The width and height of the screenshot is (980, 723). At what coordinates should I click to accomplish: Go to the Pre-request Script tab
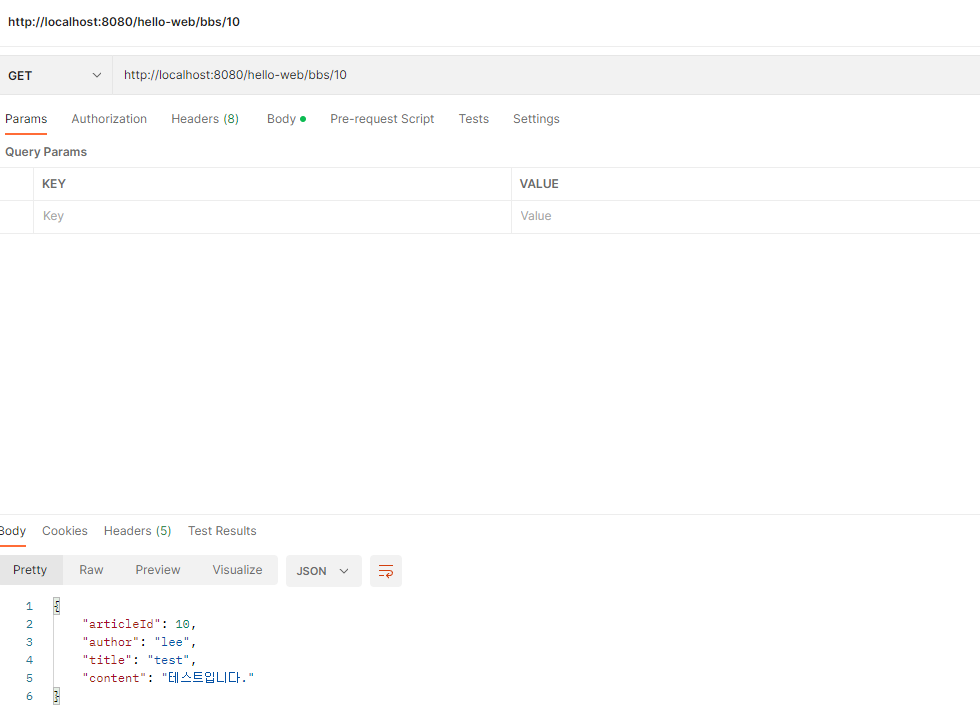[382, 119]
